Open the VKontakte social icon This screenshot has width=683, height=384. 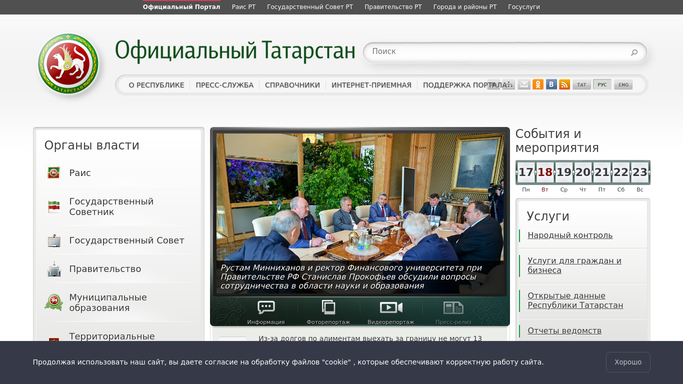(x=551, y=84)
